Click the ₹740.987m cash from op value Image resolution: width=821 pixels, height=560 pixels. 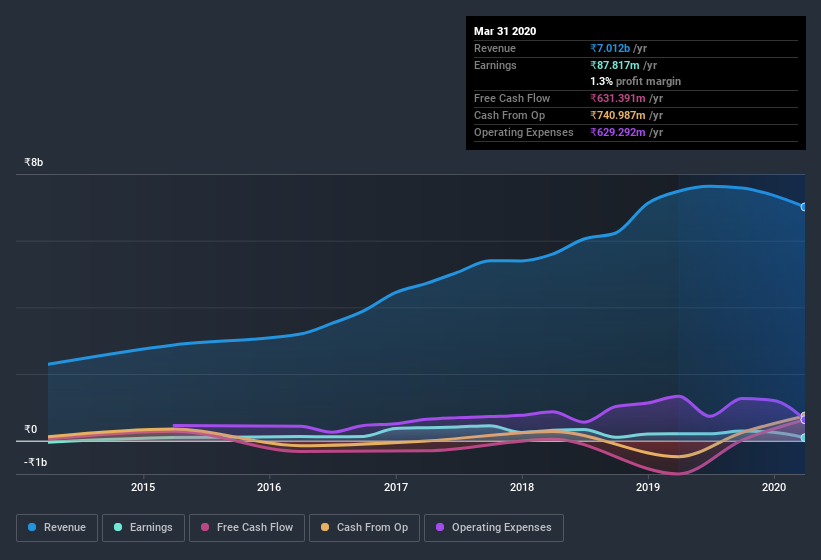pos(618,115)
